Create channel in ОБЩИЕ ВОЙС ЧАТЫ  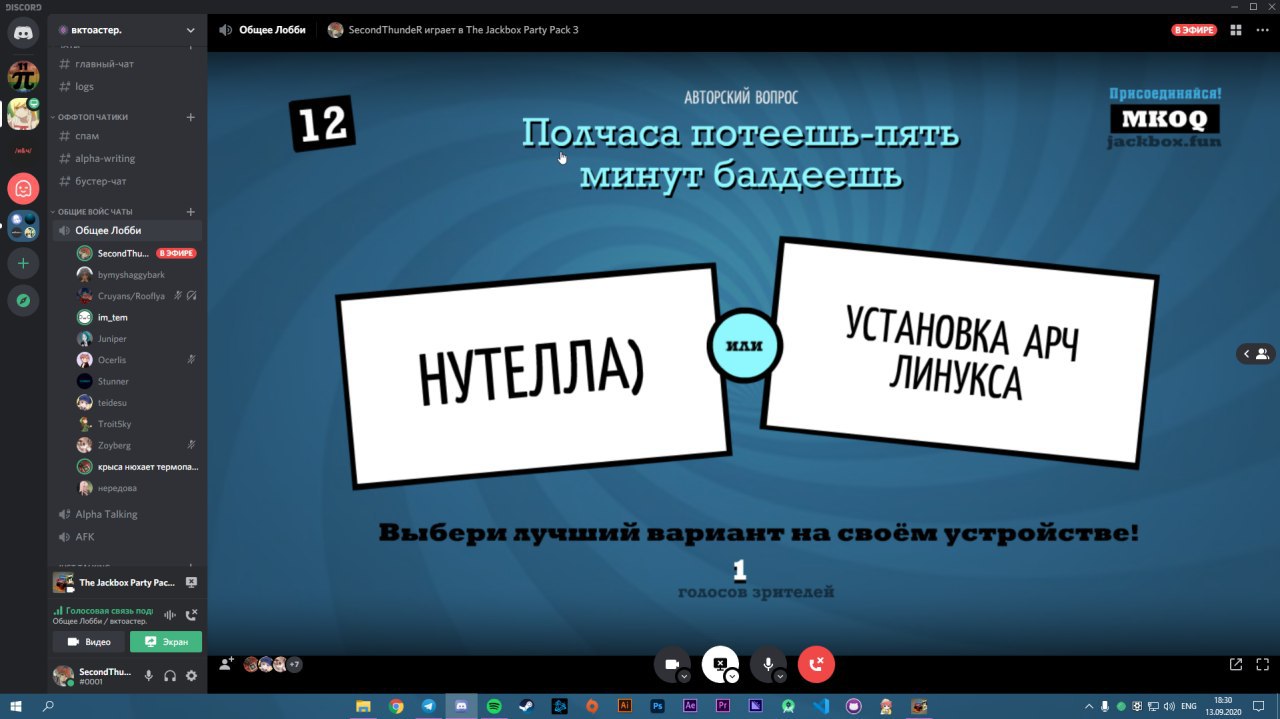pyautogui.click(x=191, y=212)
